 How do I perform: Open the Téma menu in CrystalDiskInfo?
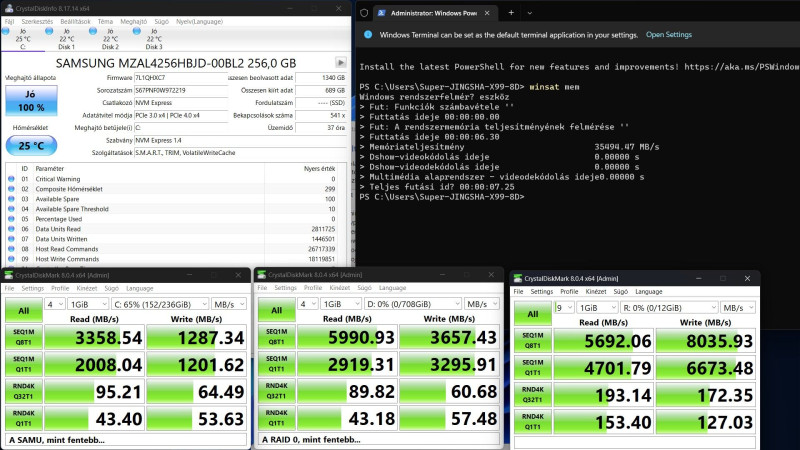(105, 21)
